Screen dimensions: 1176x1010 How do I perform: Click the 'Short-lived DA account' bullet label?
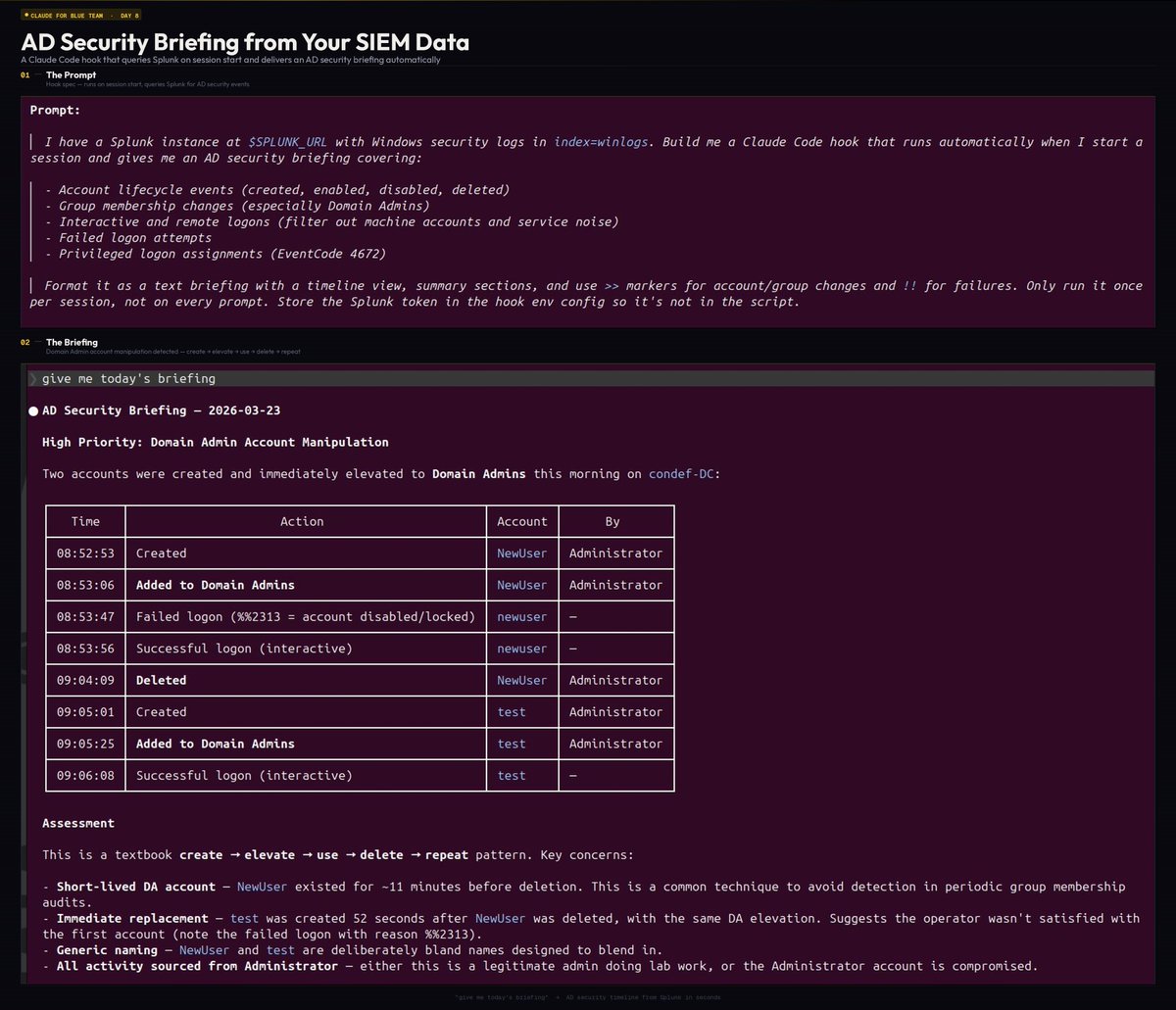[x=135, y=887]
